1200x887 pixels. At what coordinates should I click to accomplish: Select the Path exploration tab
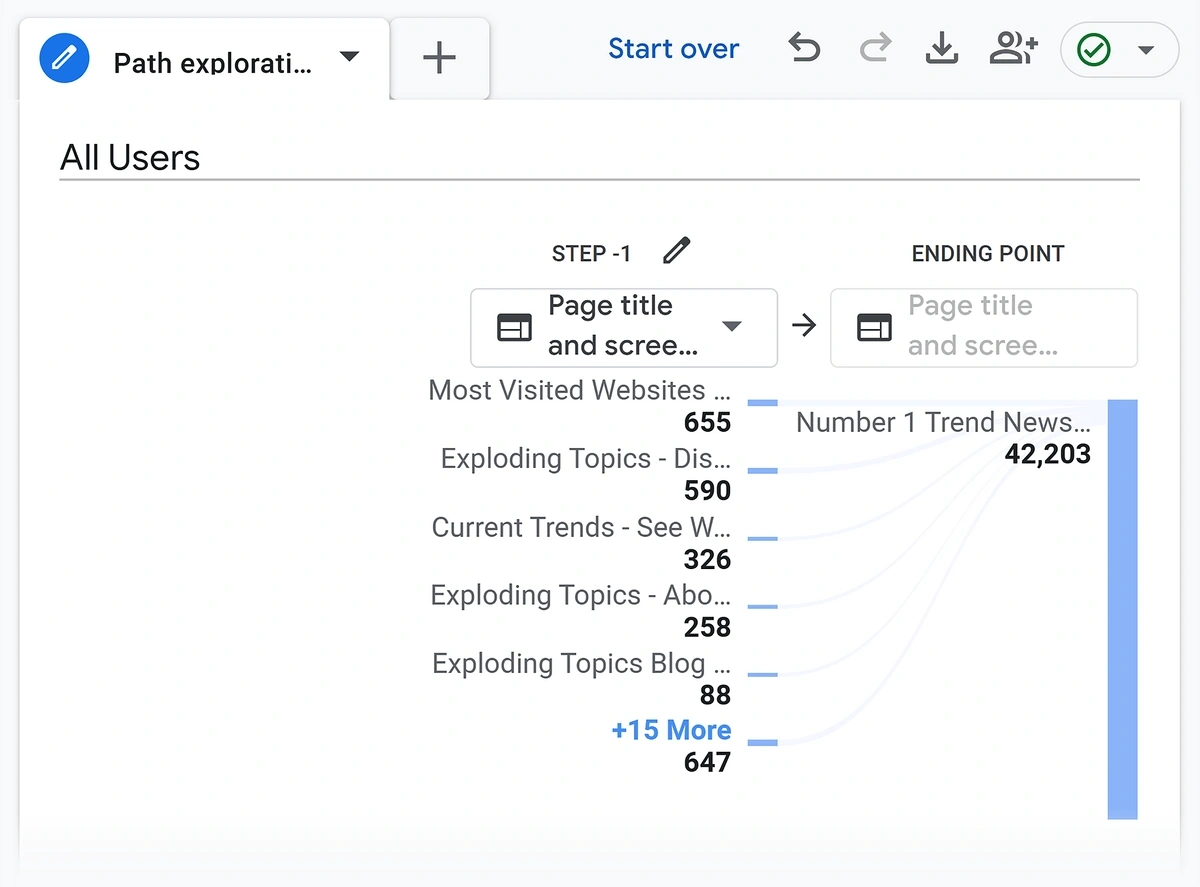click(204, 59)
